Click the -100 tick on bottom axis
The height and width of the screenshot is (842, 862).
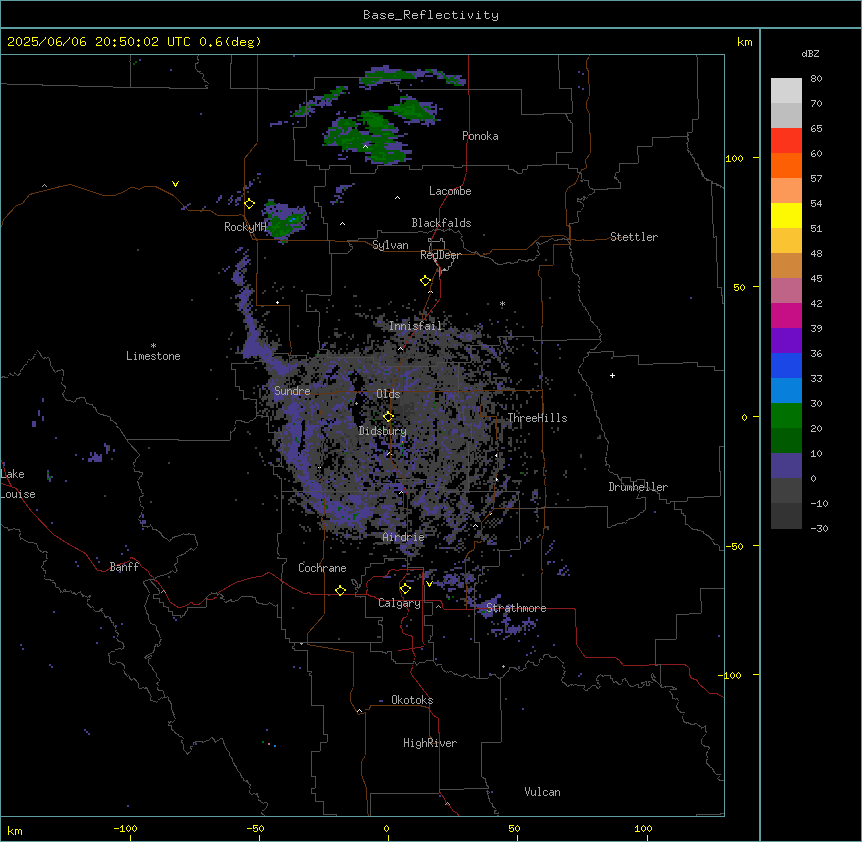tap(125, 828)
